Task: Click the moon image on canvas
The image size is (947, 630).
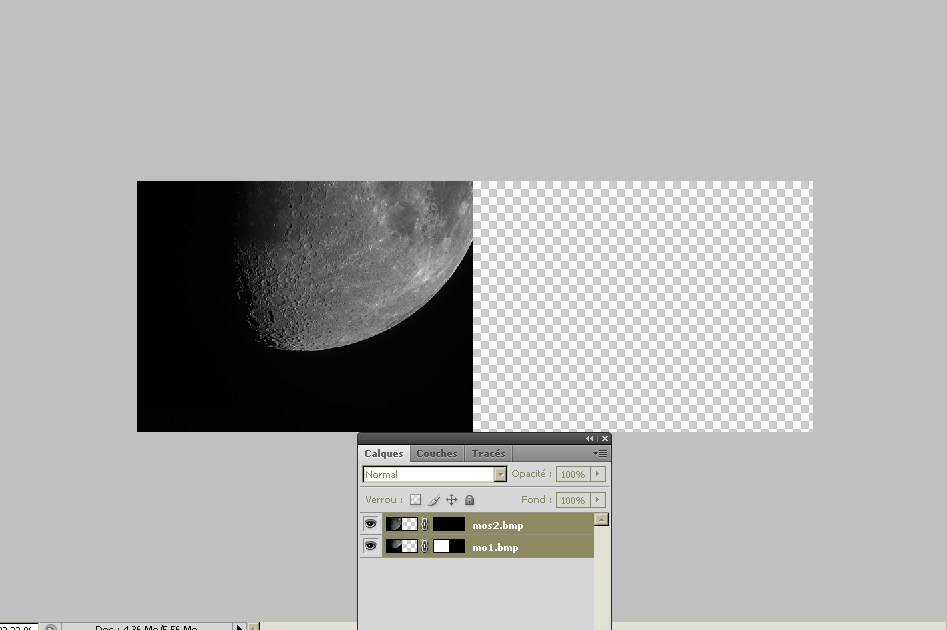Action: click(x=304, y=306)
